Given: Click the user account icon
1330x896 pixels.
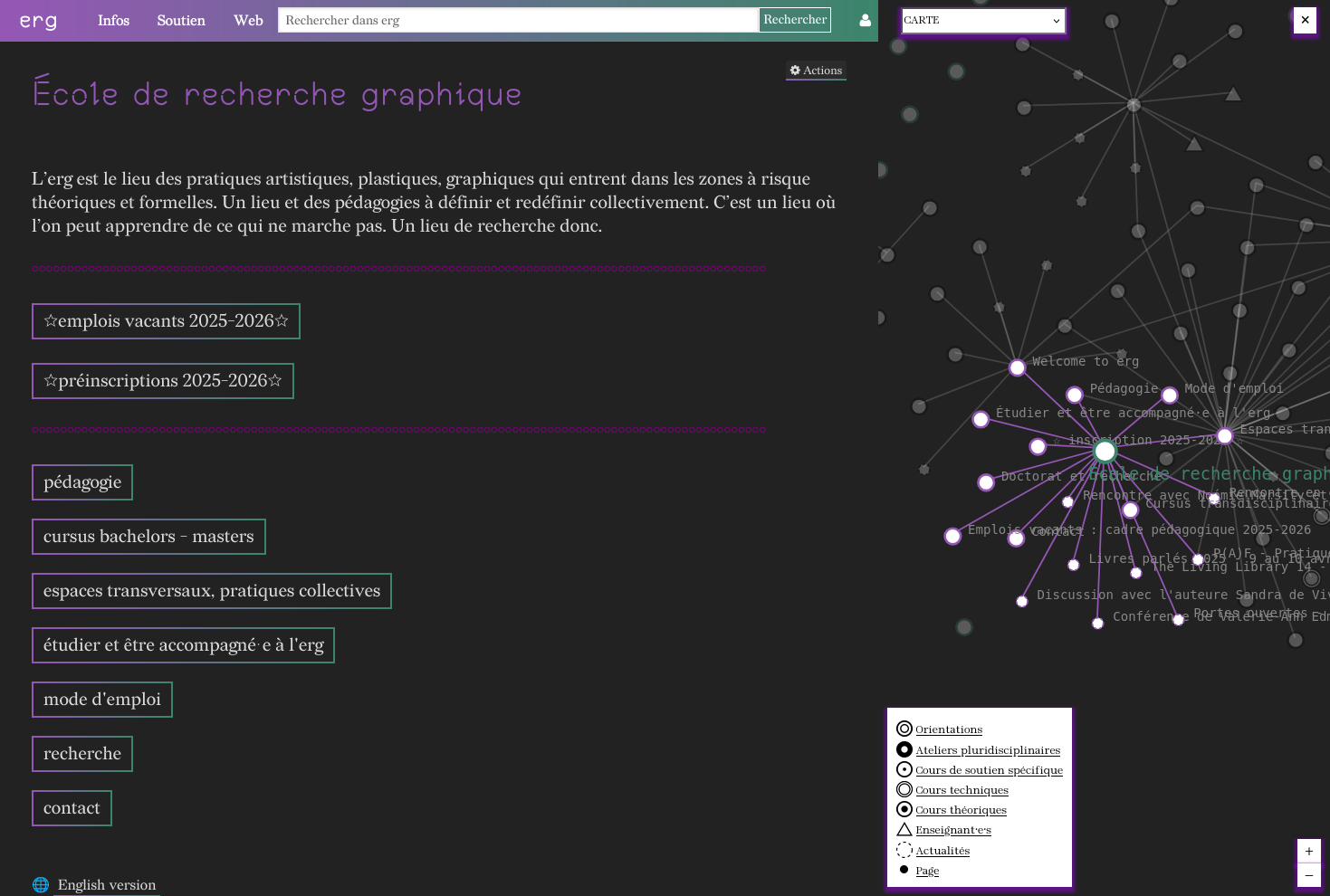Looking at the screenshot, I should [865, 20].
